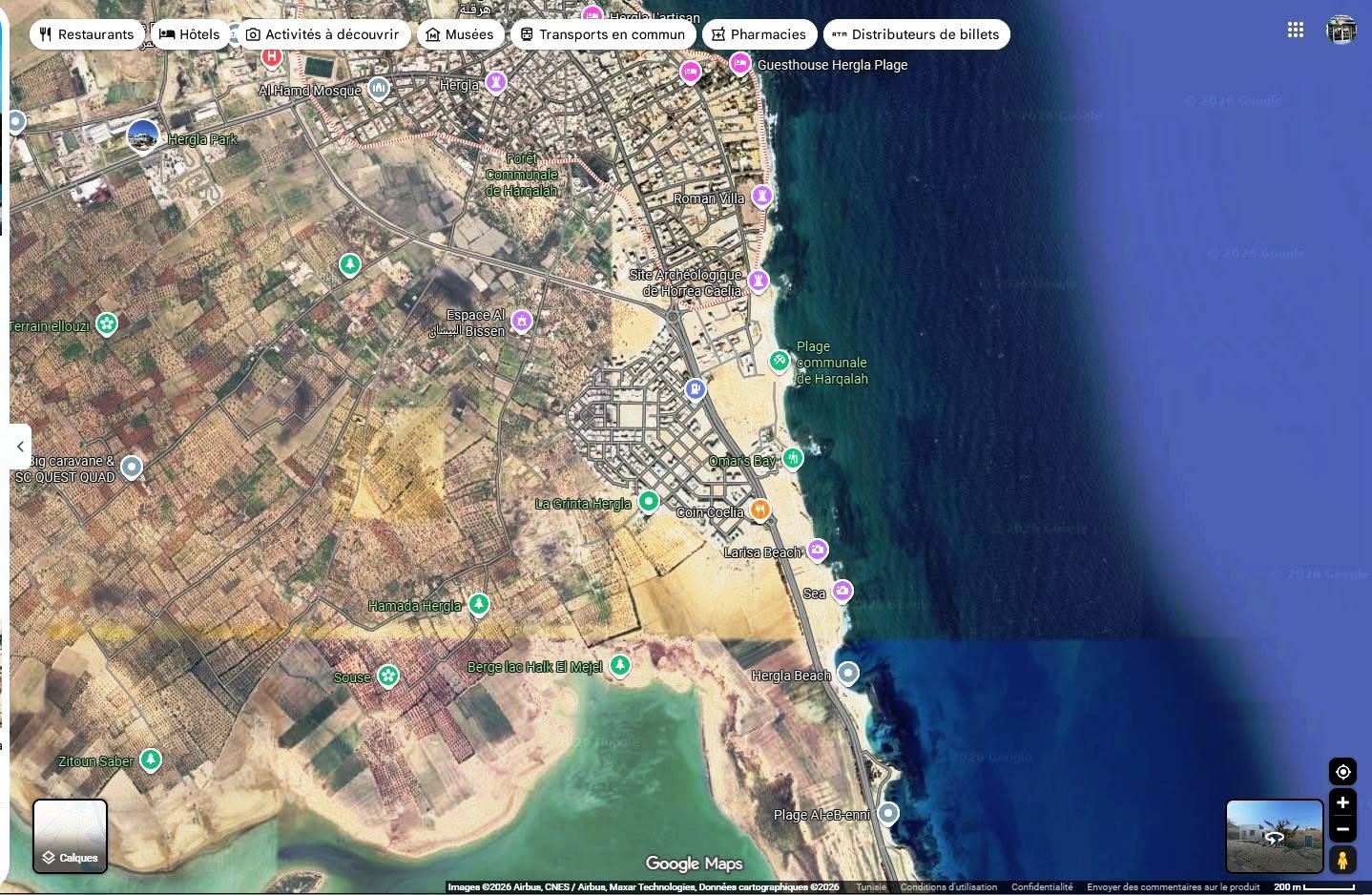This screenshot has width=1372, height=895.
Task: Filter by Hôtels
Action: pyautogui.click(x=190, y=34)
